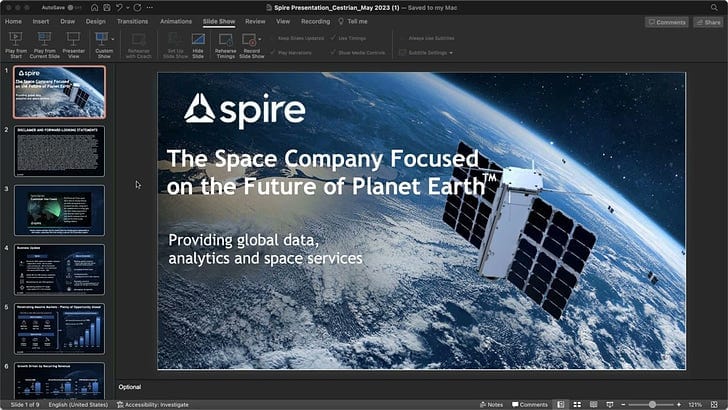Click the Hide Slide button
The image size is (728, 410).
pos(198,45)
